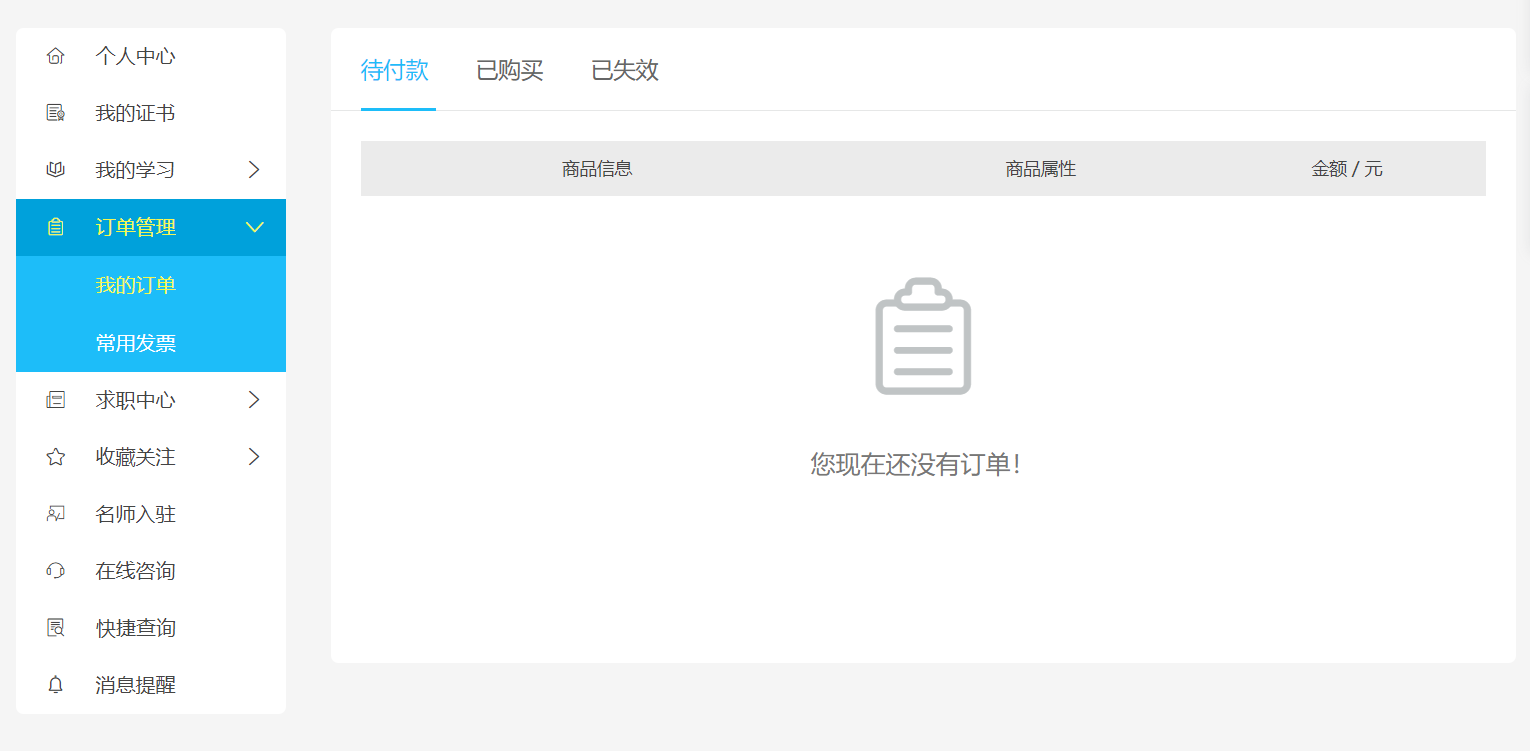Screen dimensions: 1530x751
Task: Open 常用发票 in the sidebar
Action: coord(136,343)
